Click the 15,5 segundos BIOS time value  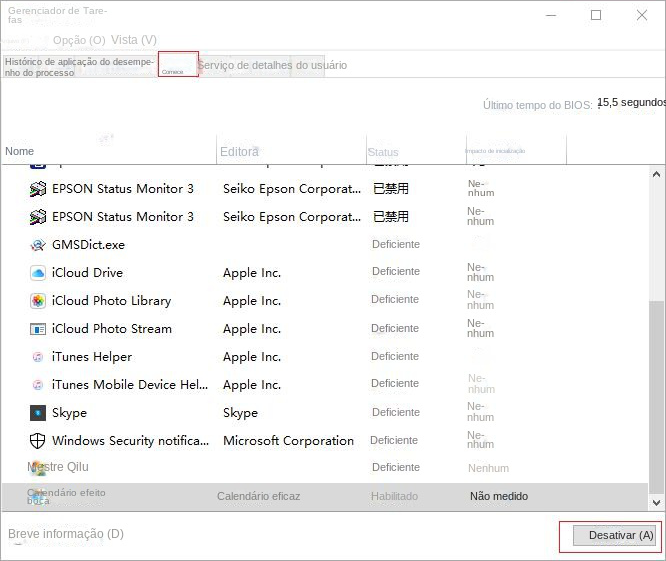click(631, 103)
